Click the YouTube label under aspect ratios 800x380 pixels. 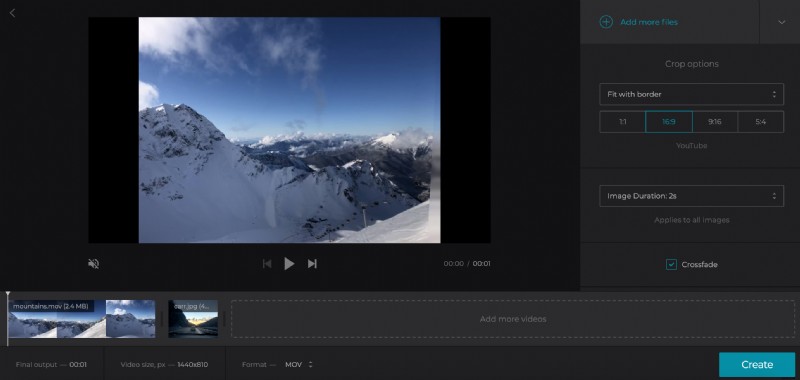(x=691, y=146)
